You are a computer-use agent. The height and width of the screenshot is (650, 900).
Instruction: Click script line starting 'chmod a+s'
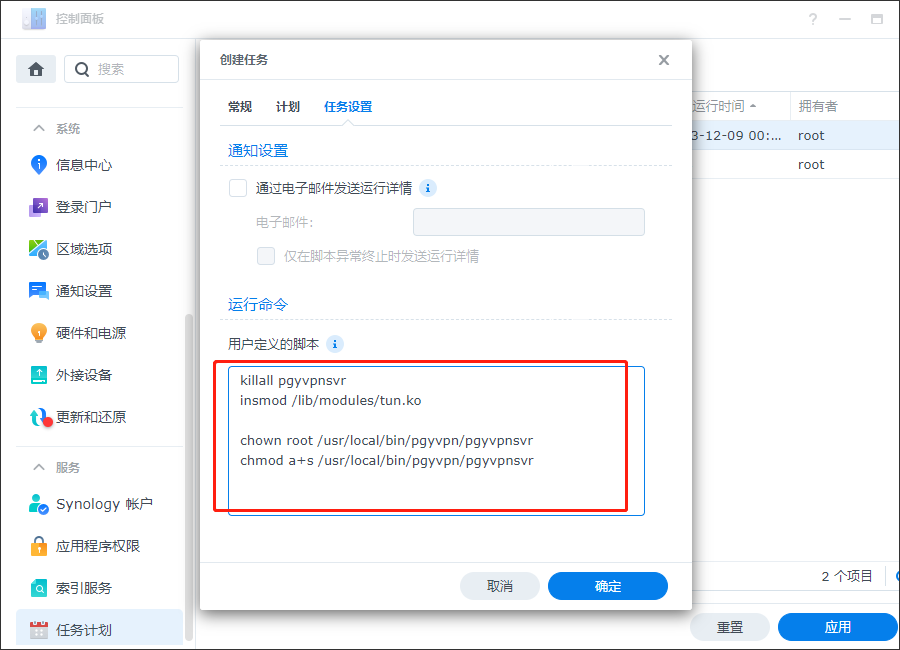[x=386, y=461]
